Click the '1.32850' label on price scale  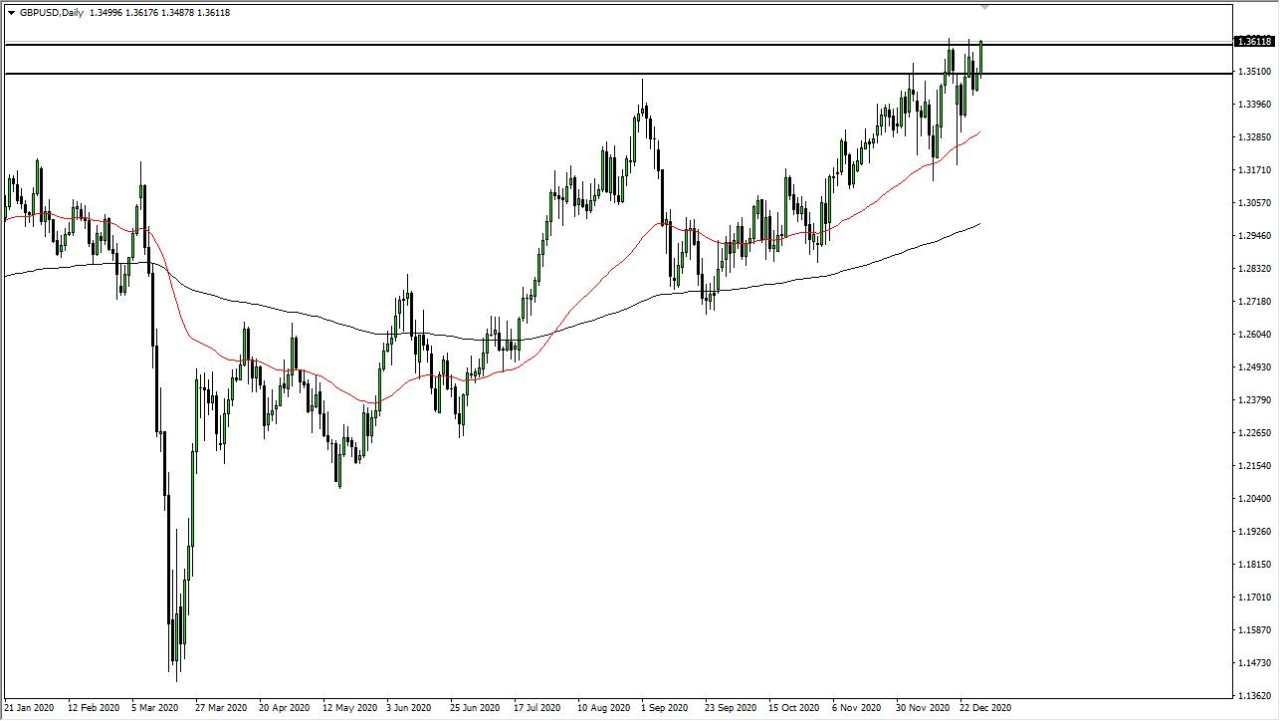click(x=1255, y=138)
